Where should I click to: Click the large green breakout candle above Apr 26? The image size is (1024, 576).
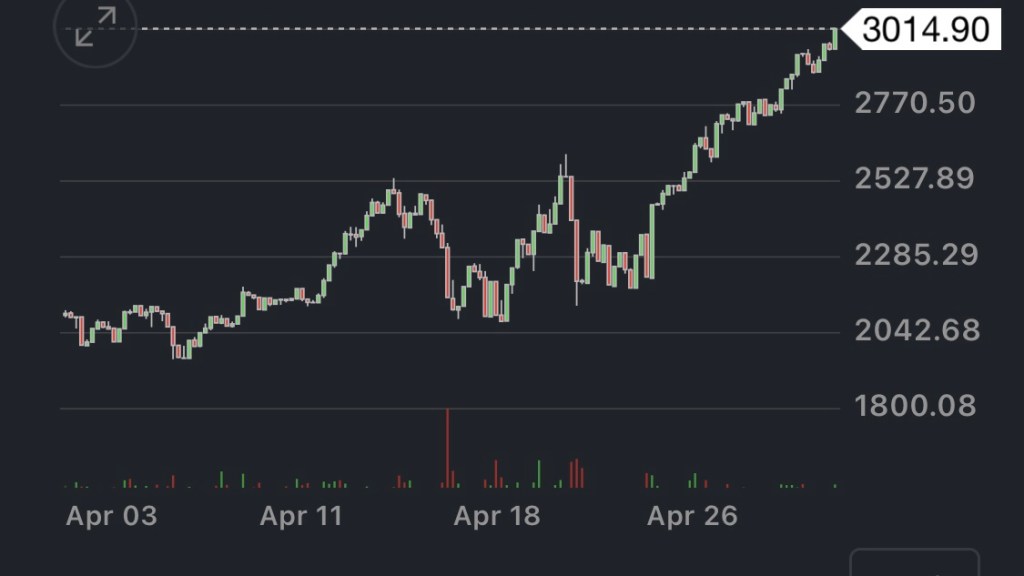[652, 240]
